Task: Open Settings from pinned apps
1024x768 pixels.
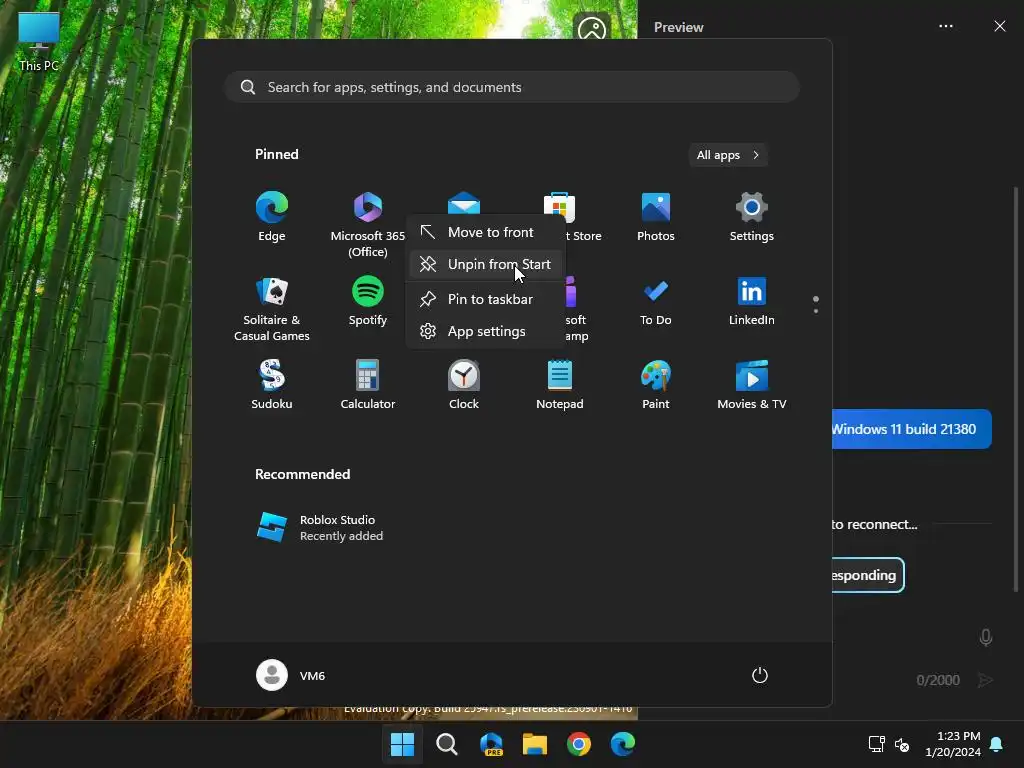Action: point(752,217)
